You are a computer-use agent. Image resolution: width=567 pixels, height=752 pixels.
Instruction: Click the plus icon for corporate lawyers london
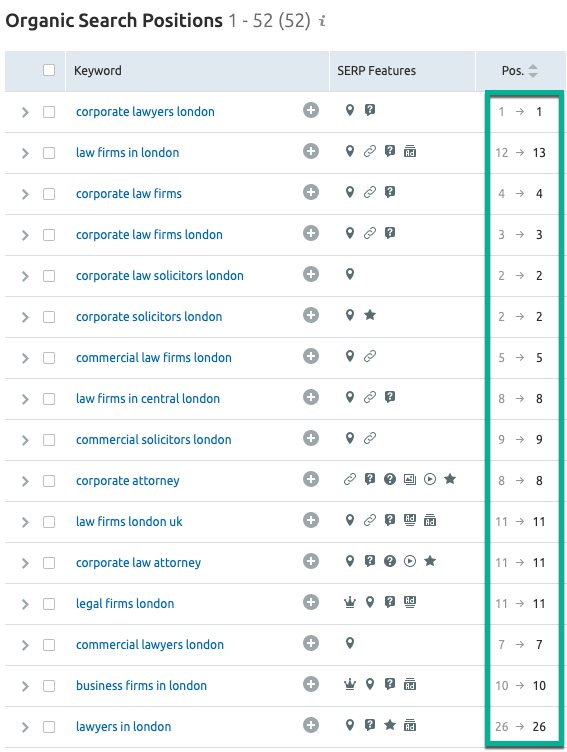(x=311, y=110)
